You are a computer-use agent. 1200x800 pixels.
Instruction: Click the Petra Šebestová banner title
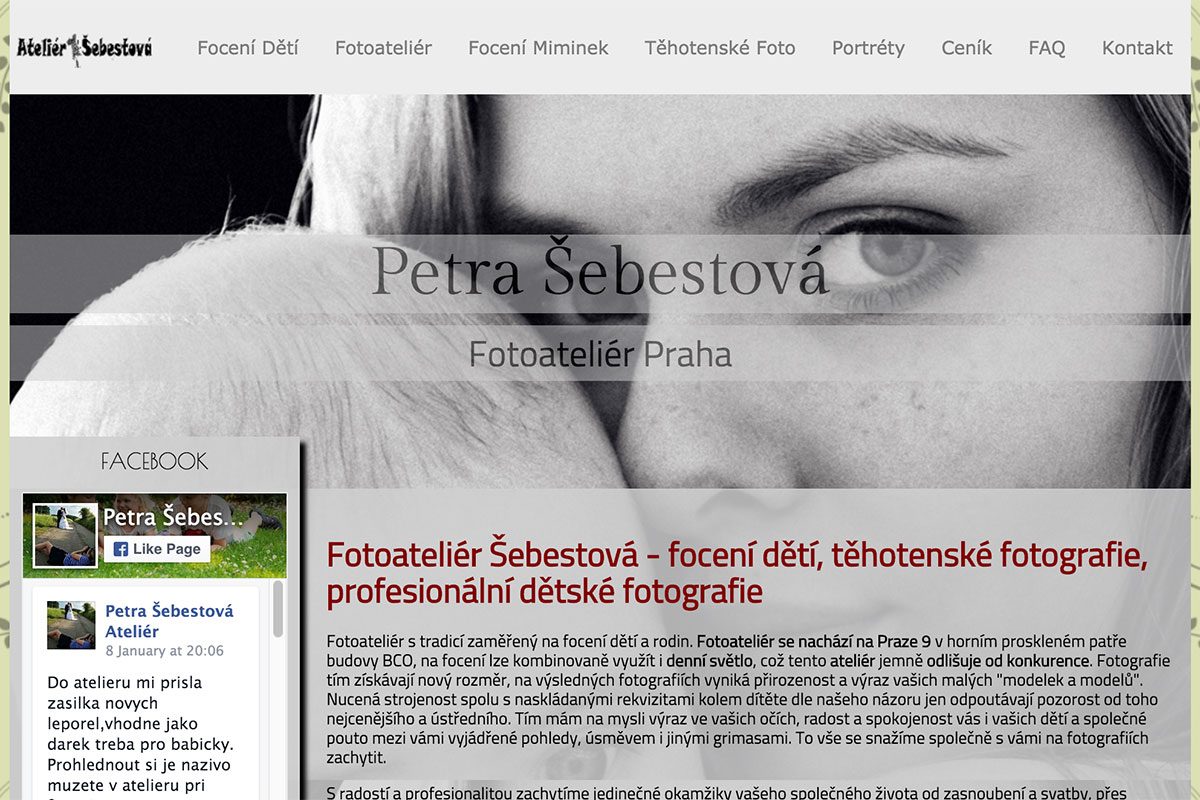(x=599, y=271)
